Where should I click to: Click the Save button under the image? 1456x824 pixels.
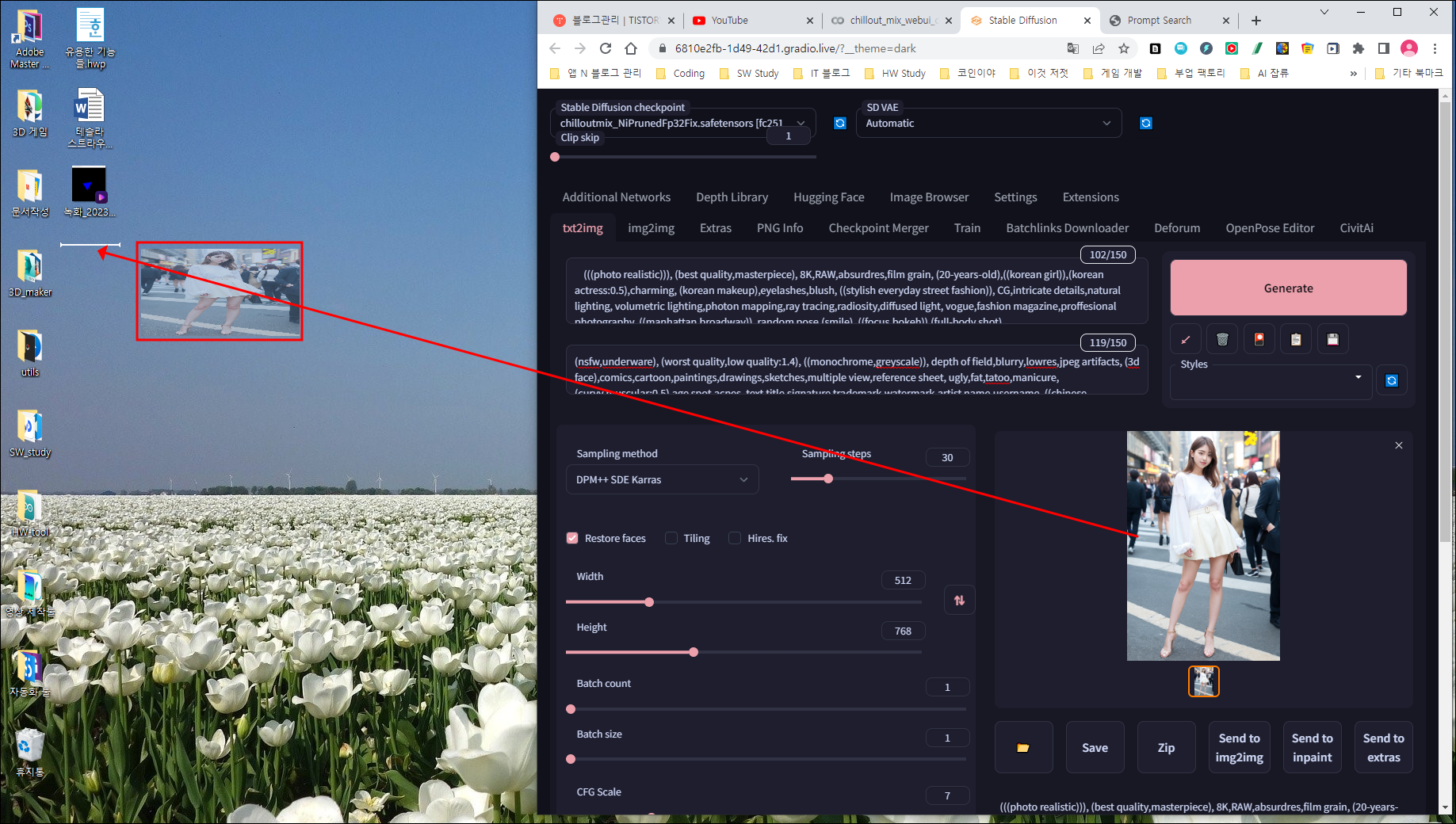tap(1095, 747)
